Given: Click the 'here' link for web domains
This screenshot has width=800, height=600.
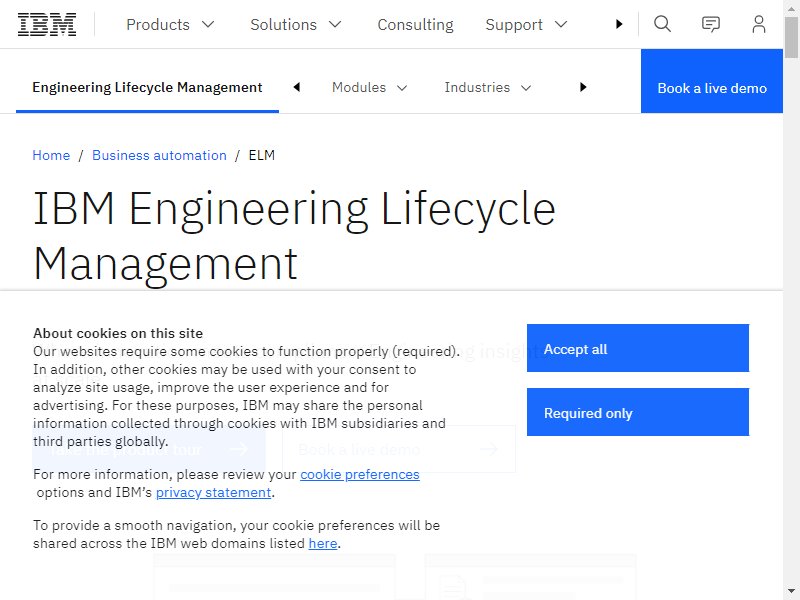Looking at the screenshot, I should (323, 543).
